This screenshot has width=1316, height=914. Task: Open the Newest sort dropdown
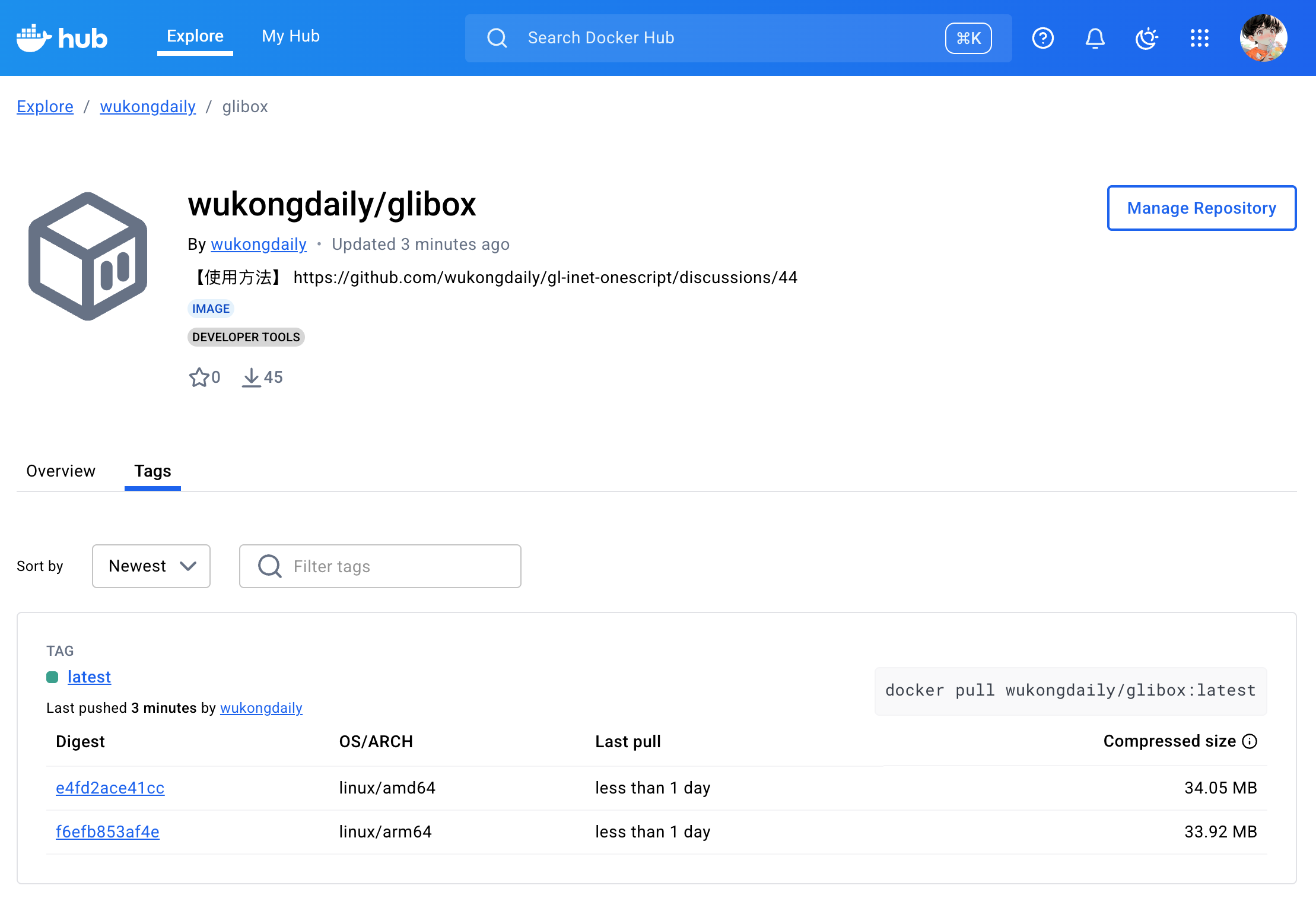point(151,566)
